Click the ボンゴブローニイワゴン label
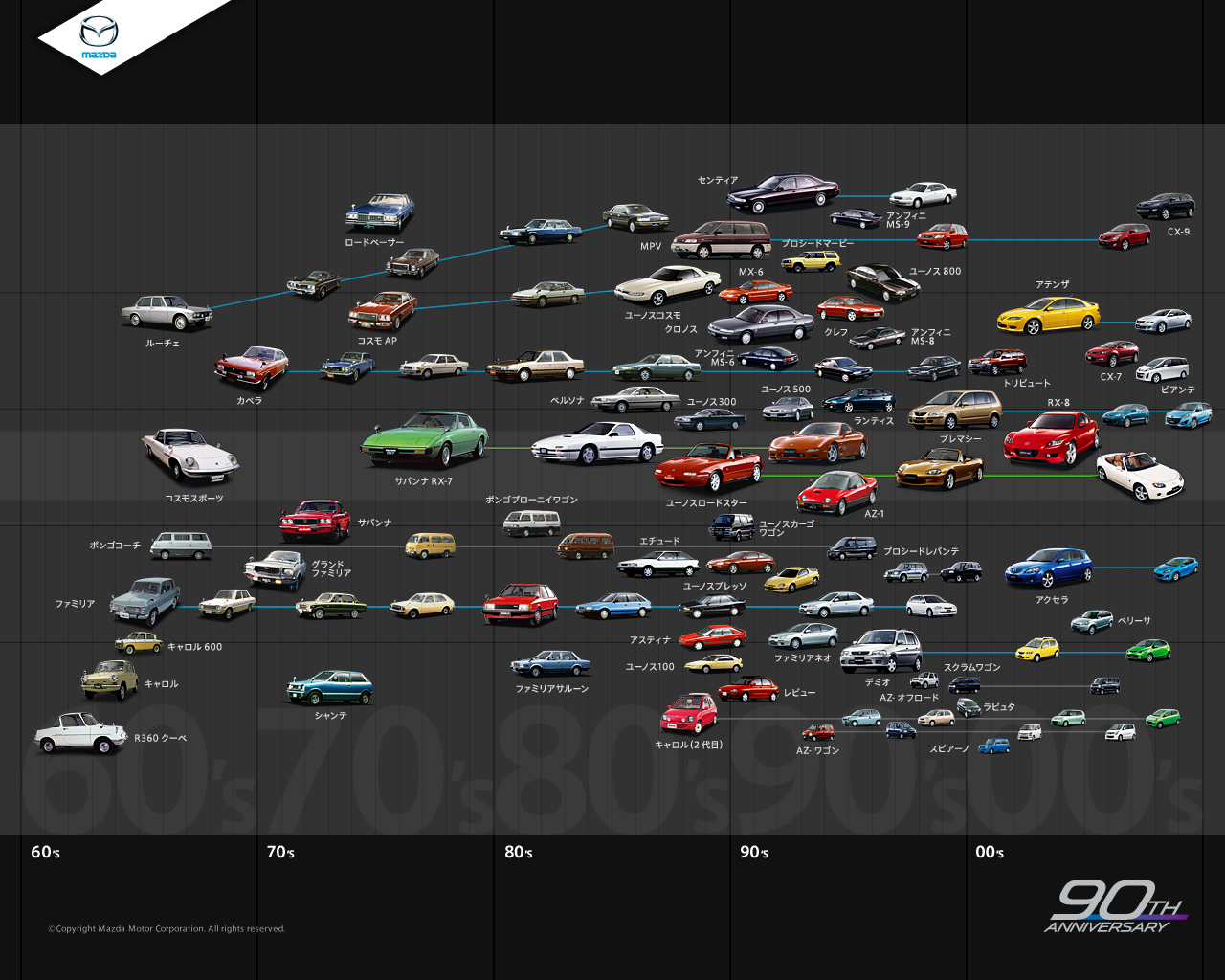Viewport: 1225px width, 980px height. coord(531,500)
